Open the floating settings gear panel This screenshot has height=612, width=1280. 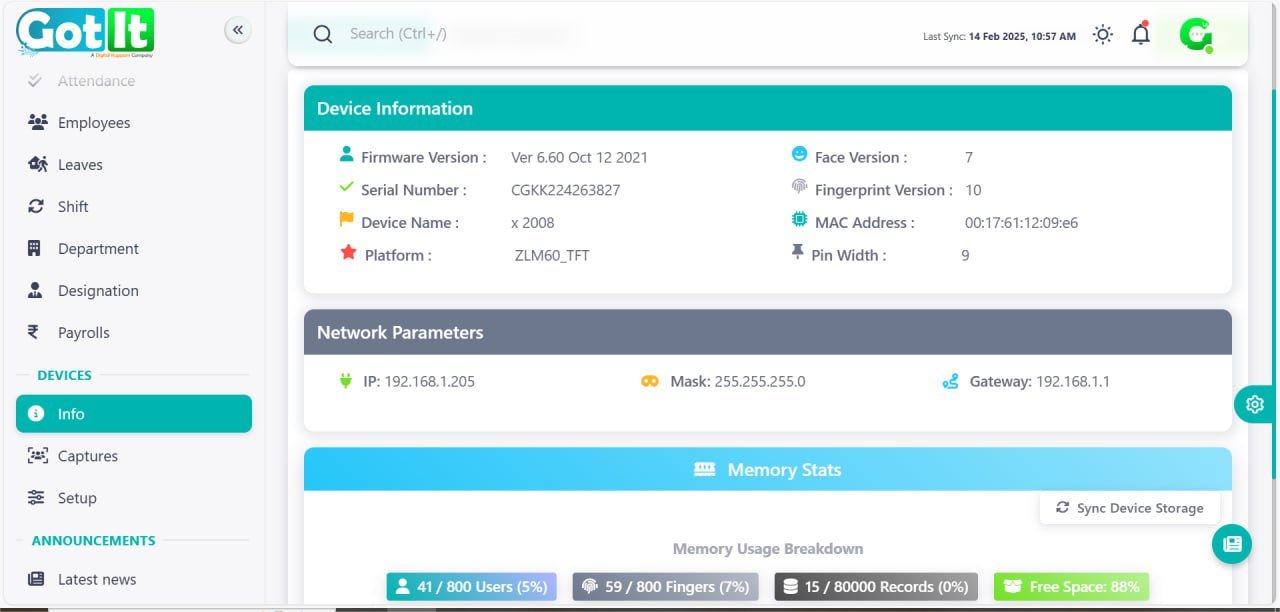(1255, 404)
